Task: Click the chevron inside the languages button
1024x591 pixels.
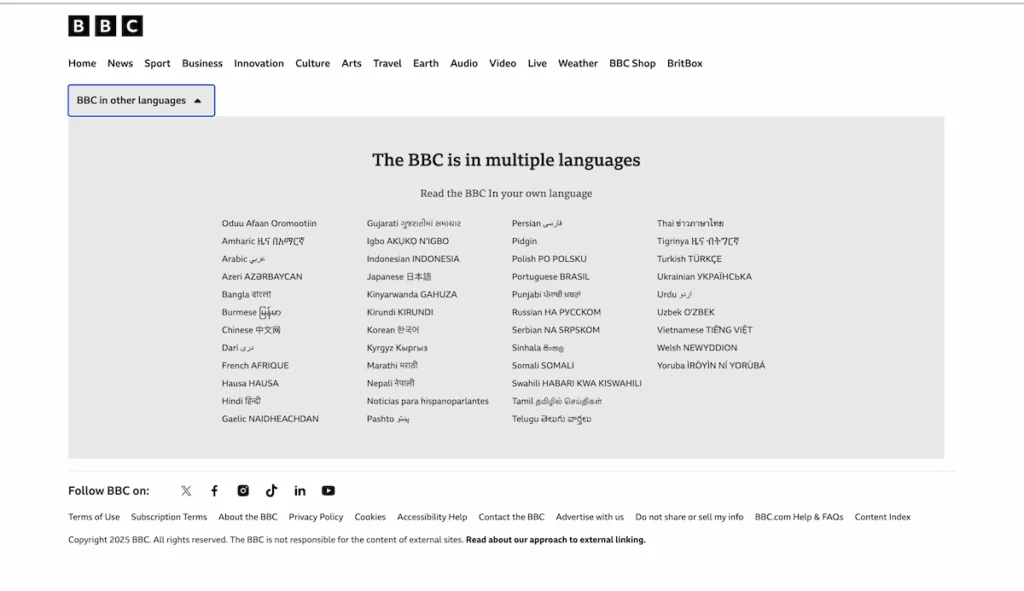Action: point(199,100)
